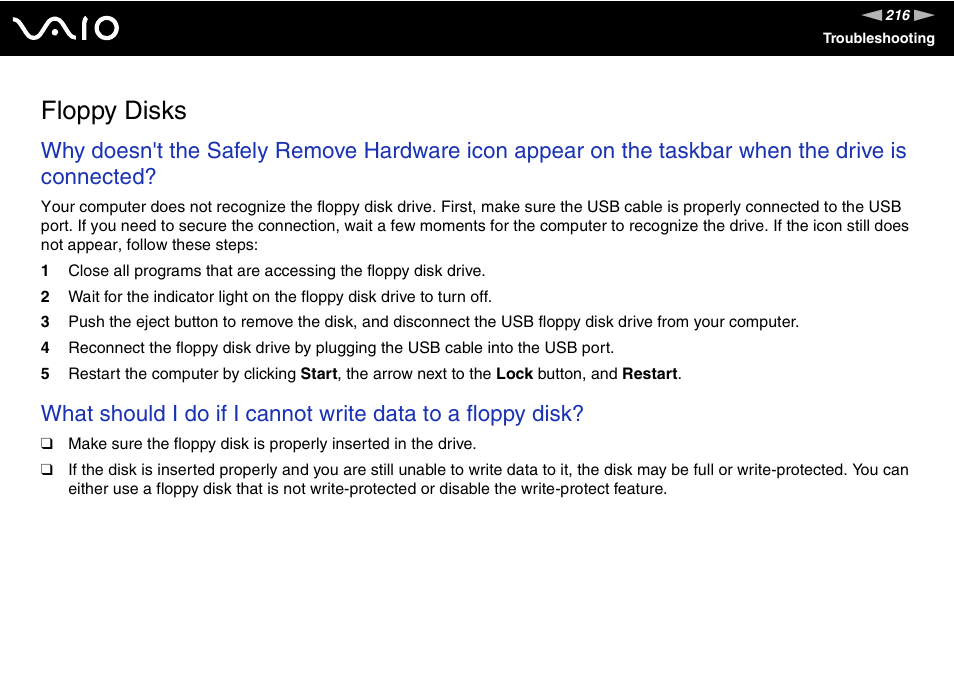The image size is (954, 674).
Task: Go to previous page using left arrow
Action: [x=872, y=15]
